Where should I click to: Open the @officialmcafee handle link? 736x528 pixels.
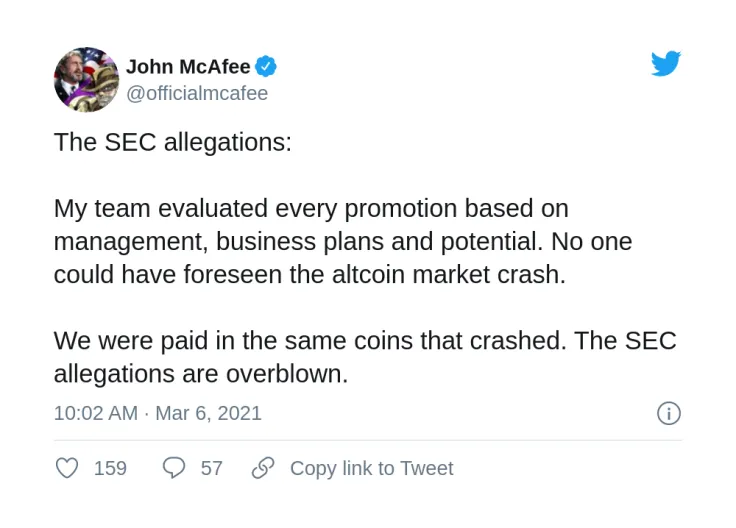(197, 93)
